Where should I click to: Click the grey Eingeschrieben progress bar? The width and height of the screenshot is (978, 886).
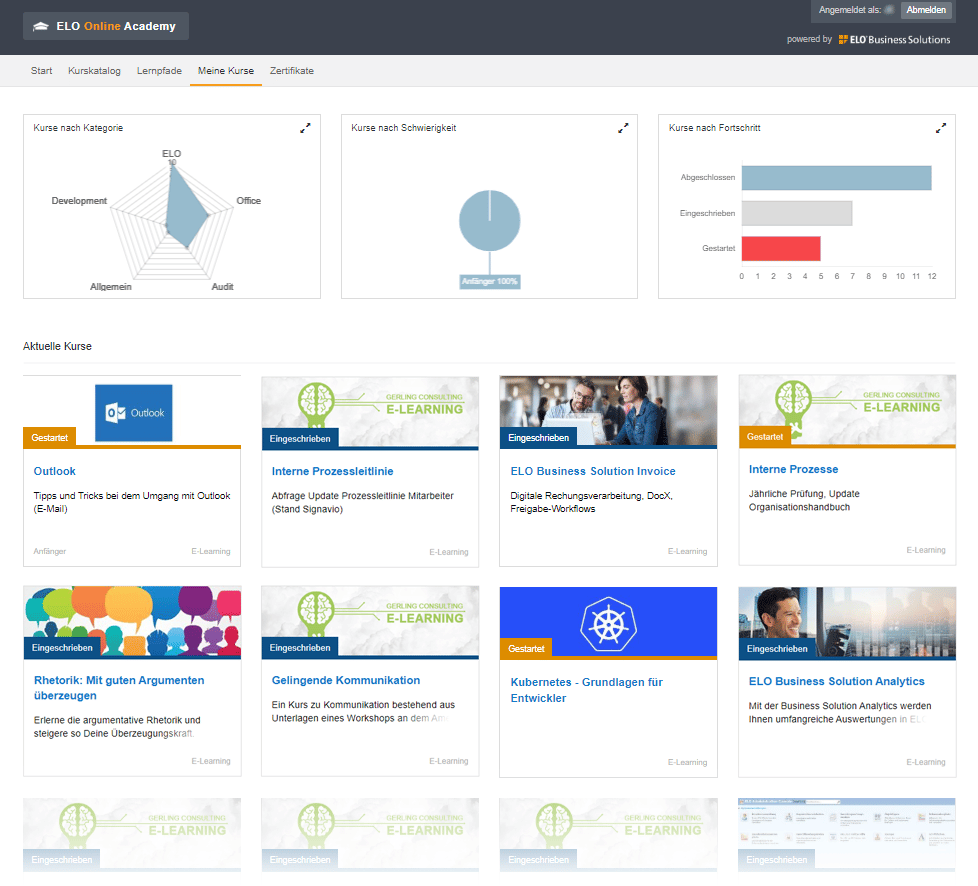(x=796, y=213)
